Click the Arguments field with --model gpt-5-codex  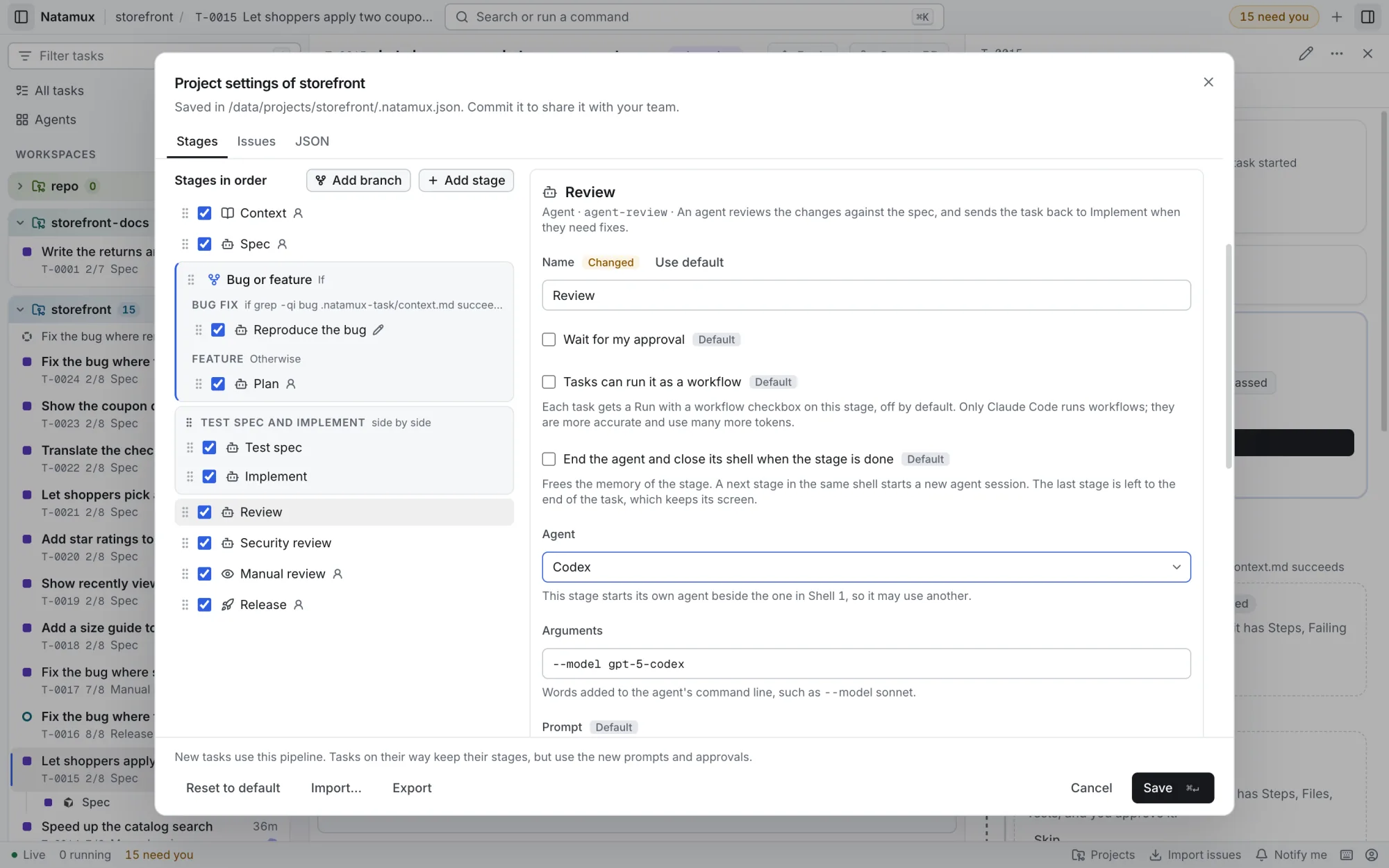point(866,664)
